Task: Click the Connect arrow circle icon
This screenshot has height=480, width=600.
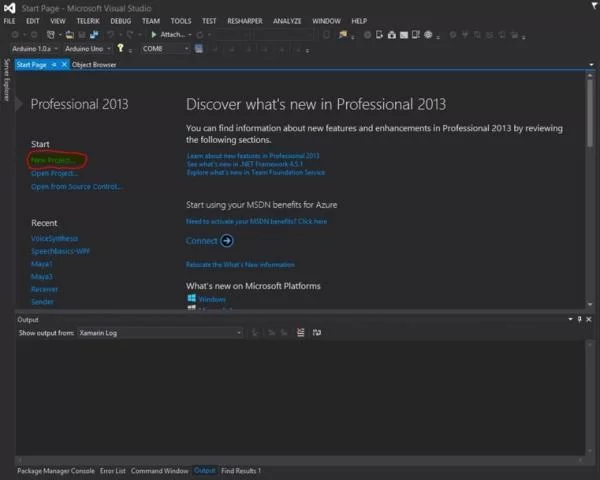Action: [x=227, y=241]
